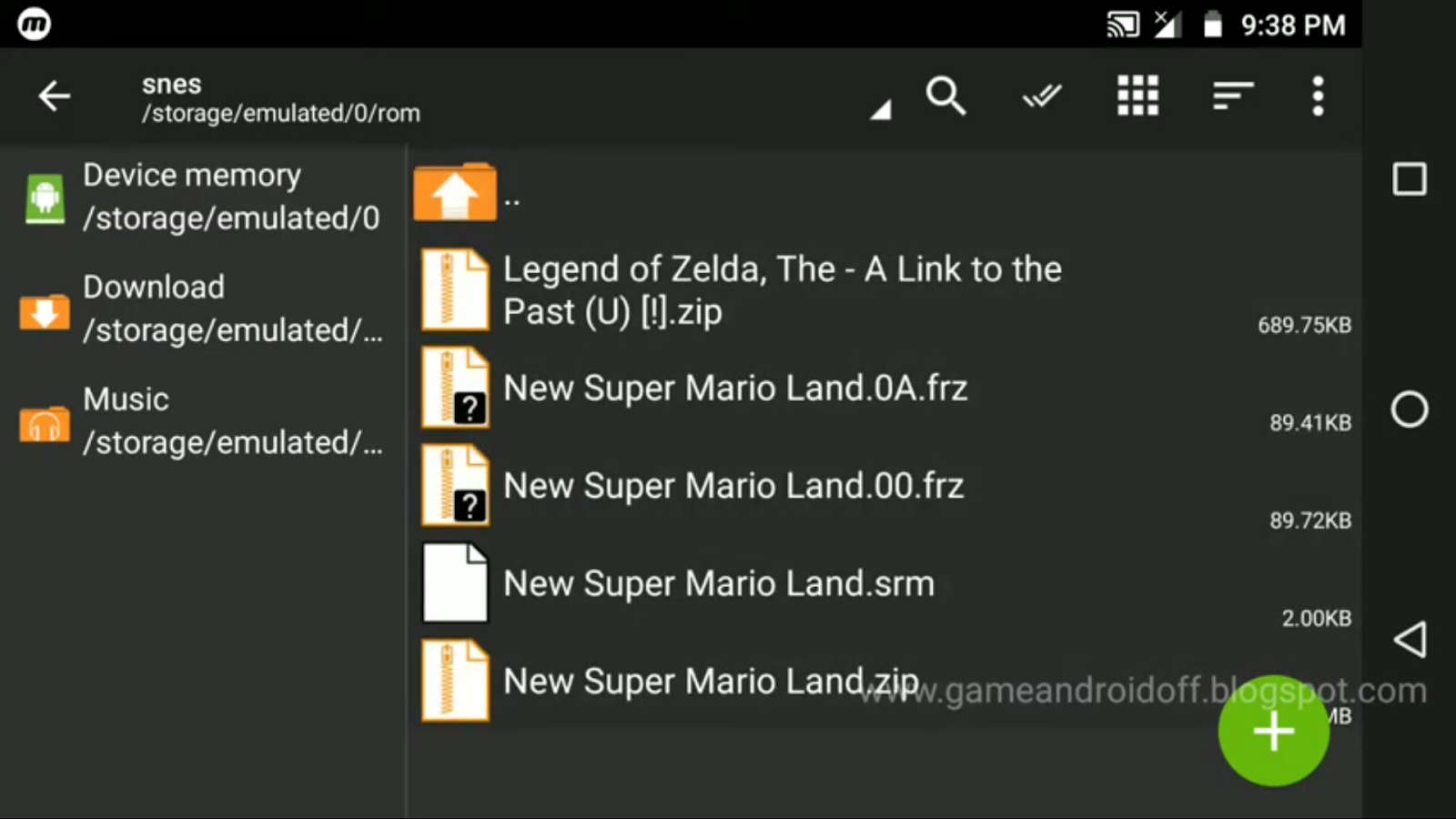Viewport: 1456px width, 819px height.
Task: Tap the unknown-file icon for 00.frz
Action: coord(455,486)
